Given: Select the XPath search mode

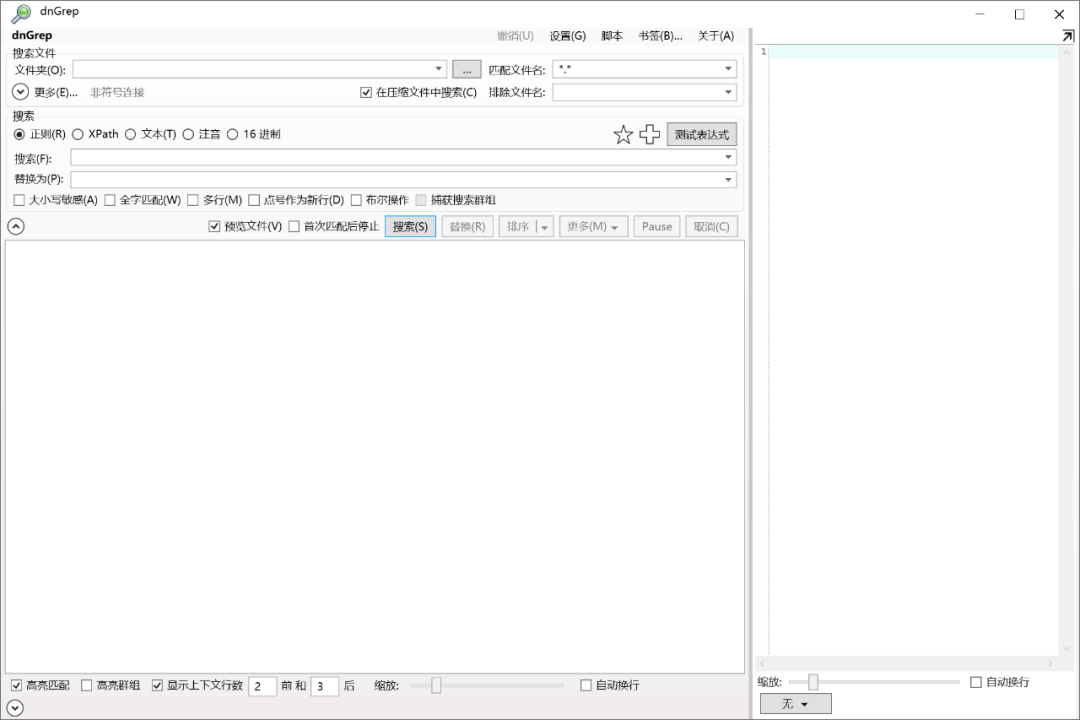Looking at the screenshot, I should click(78, 133).
